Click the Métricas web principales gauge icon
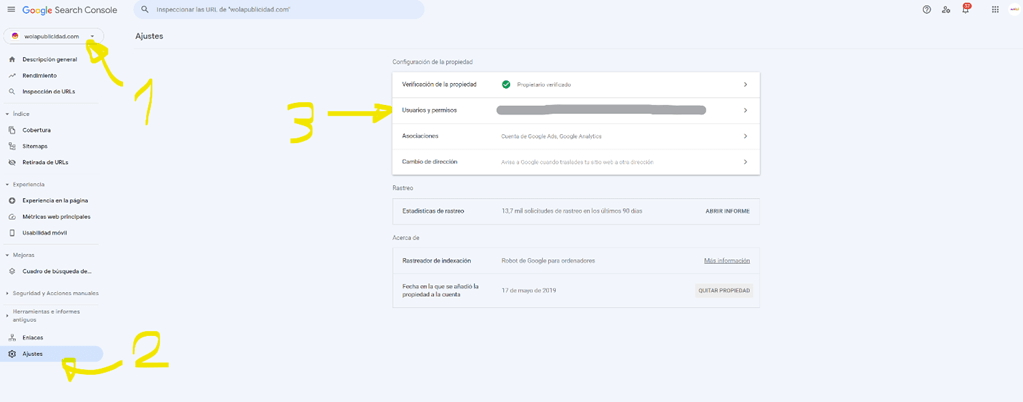The height and width of the screenshot is (402, 1023). [x=12, y=217]
